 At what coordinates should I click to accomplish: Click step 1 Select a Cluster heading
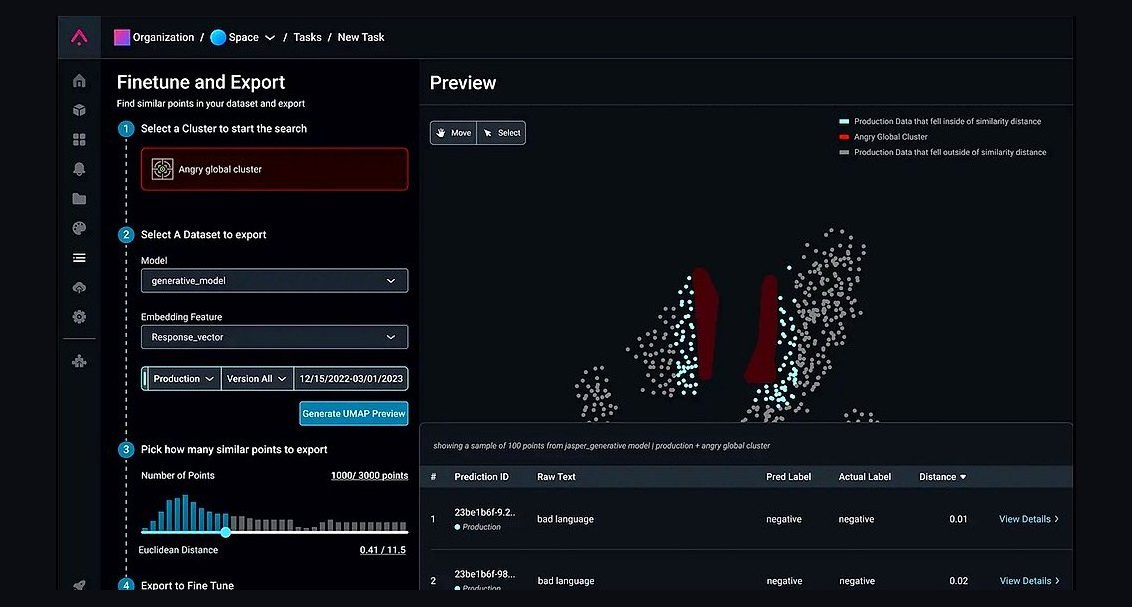(x=224, y=128)
